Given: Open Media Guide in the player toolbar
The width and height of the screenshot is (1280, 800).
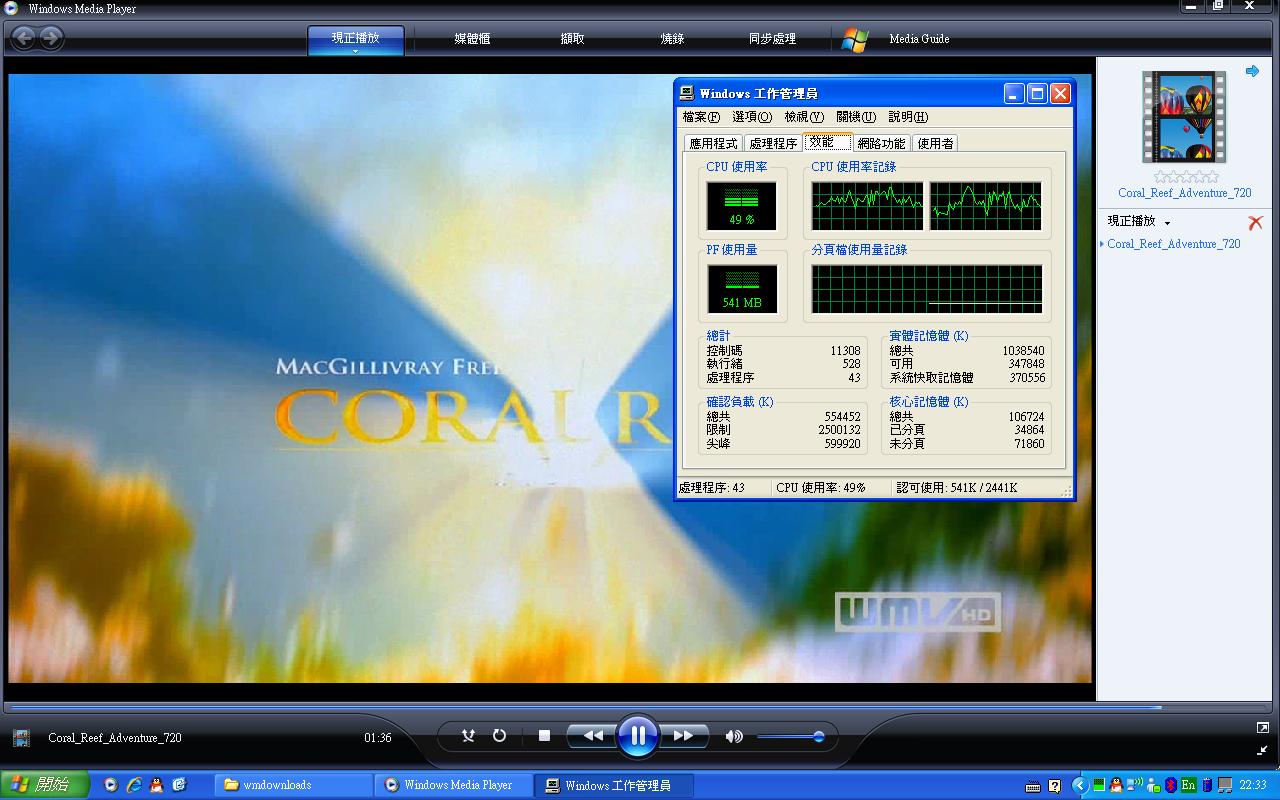Looking at the screenshot, I should coord(918,39).
